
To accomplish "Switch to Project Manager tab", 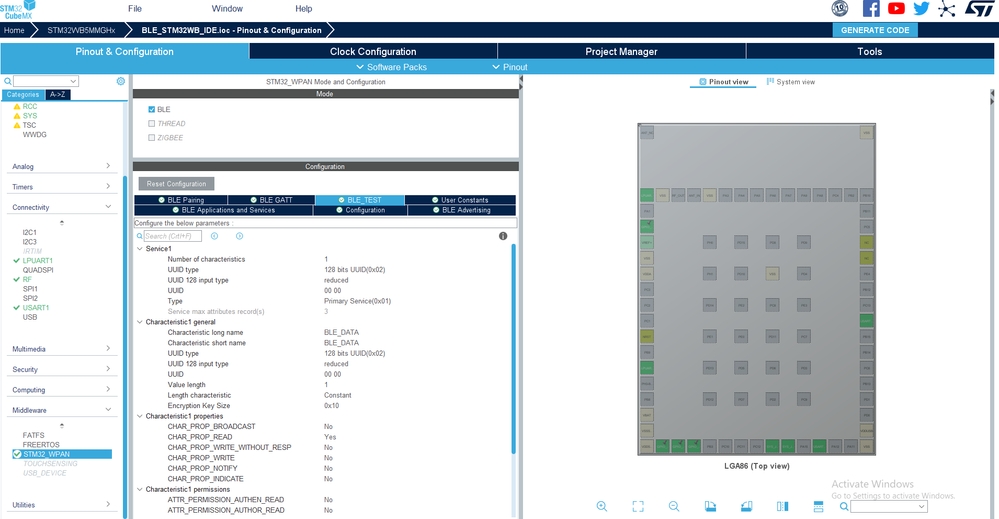I will pyautogui.click(x=621, y=52).
